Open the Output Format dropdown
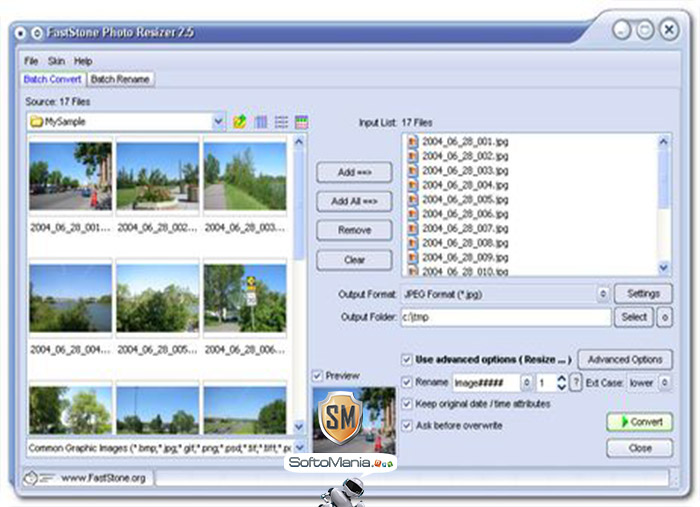 [x=603, y=294]
